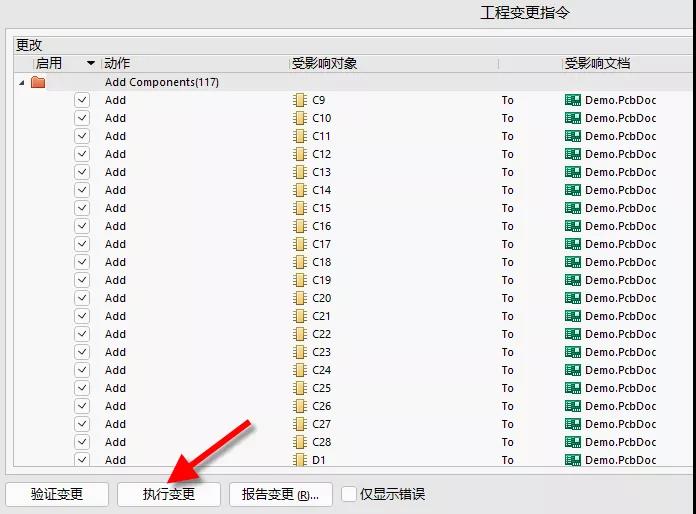Viewport: 696px width, 514px height.
Task: Uncheck the enable checkbox for C10
Action: point(82,118)
